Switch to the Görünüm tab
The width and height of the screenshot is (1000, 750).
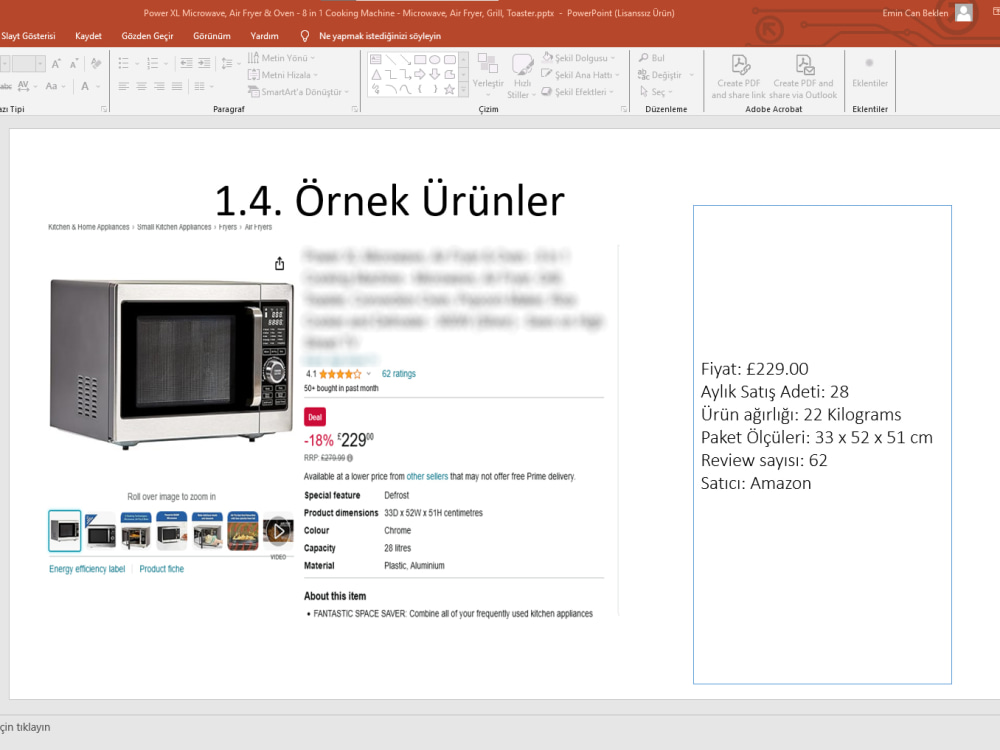click(212, 36)
